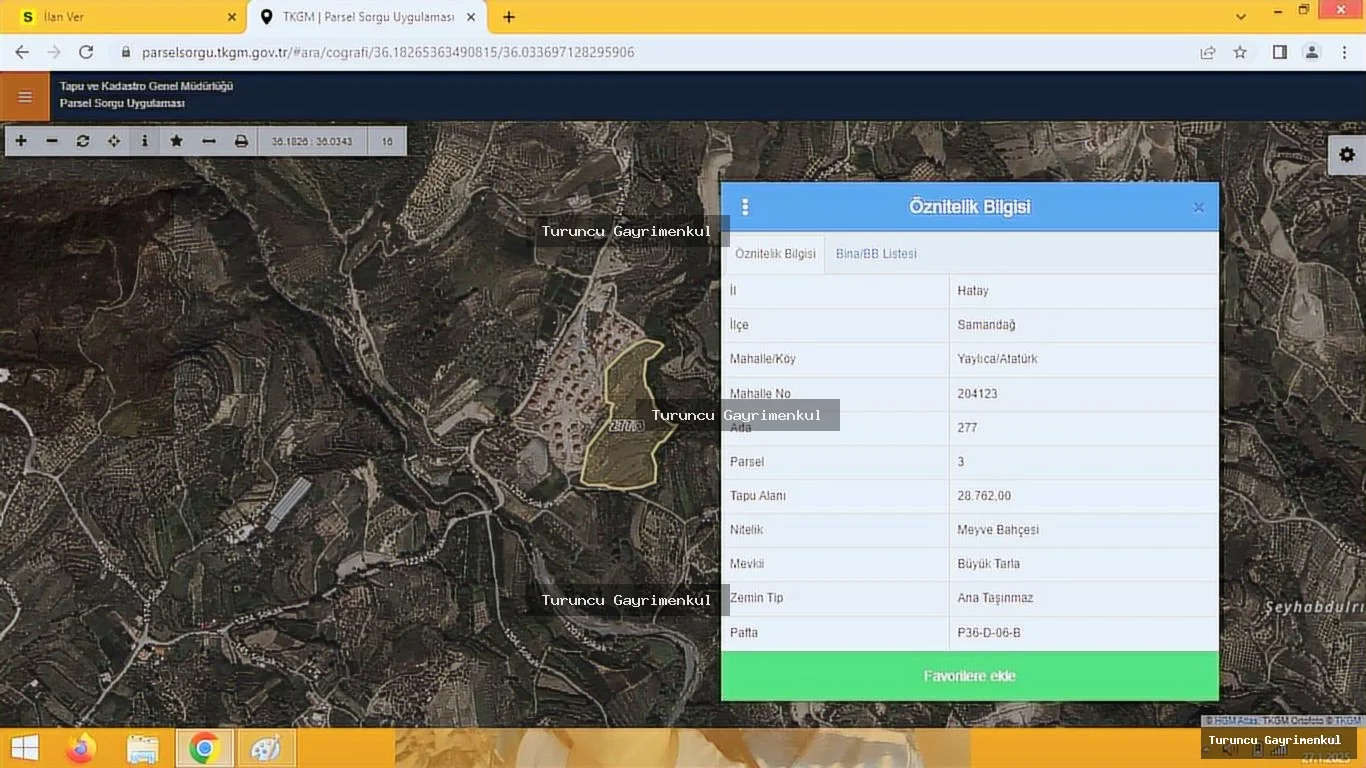Launch Firefox from the taskbar
Screen dimensions: 1366x768
coord(81,748)
